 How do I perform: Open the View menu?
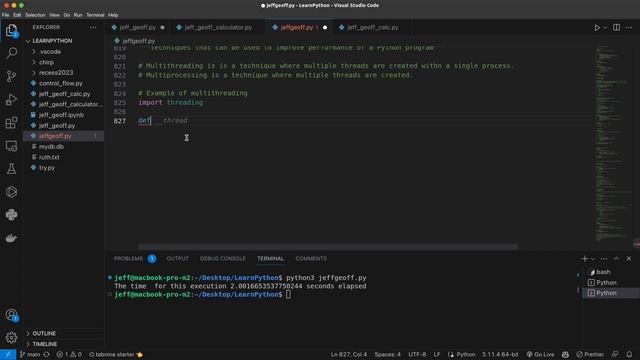(x=54, y=15)
